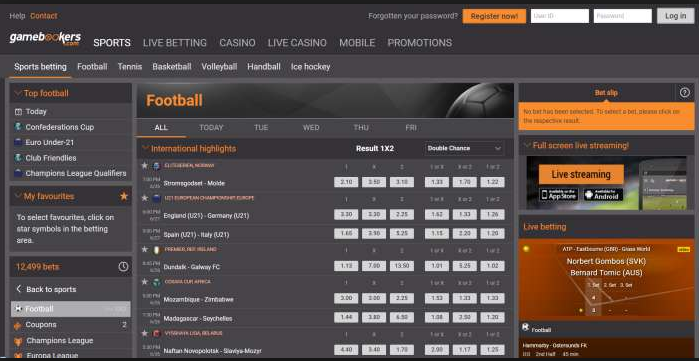Switch to the THU tab
Screen dimensions: 699x361
[x=361, y=128]
